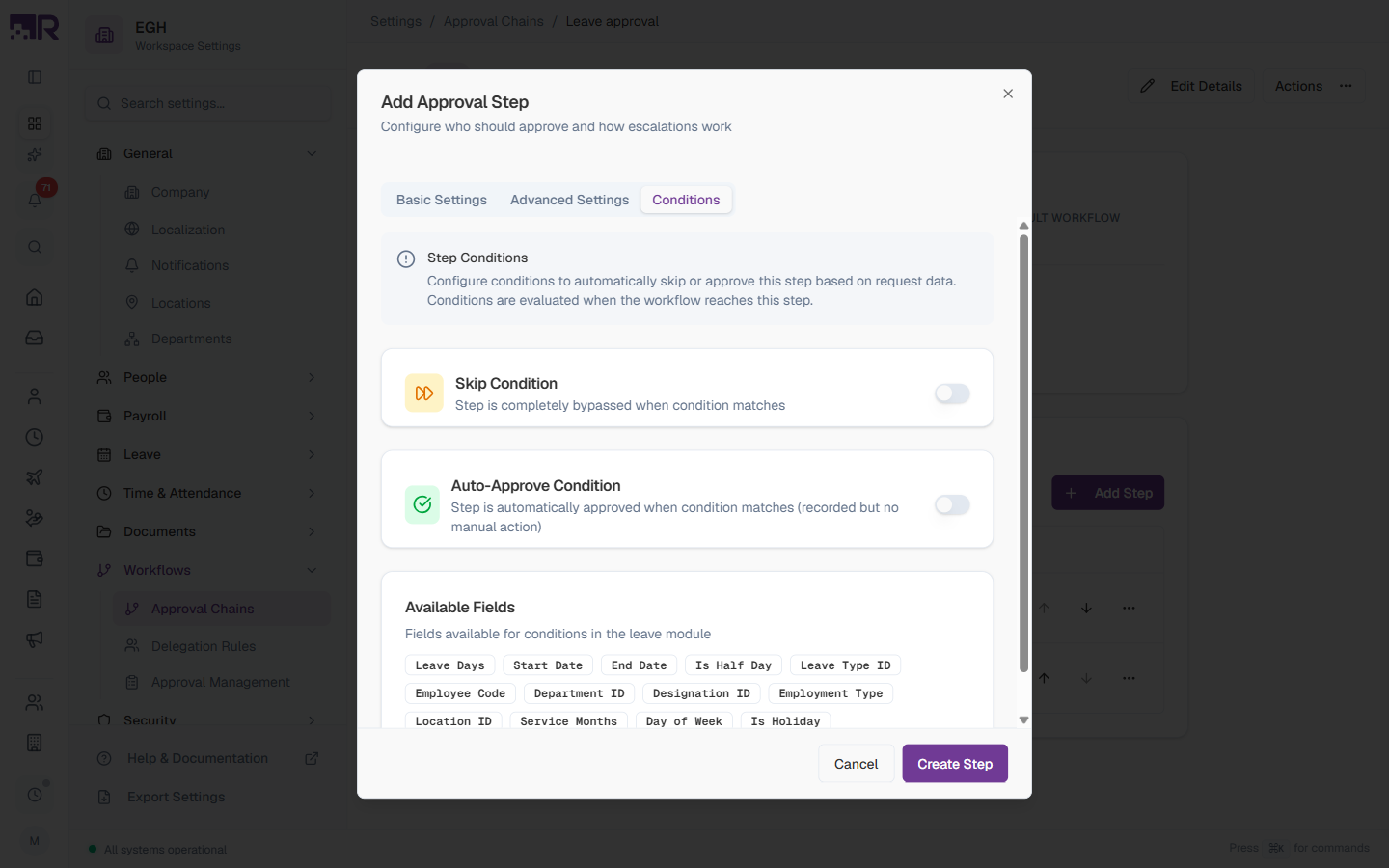
Task: Click the Employee Code field chip
Action: click(460, 693)
